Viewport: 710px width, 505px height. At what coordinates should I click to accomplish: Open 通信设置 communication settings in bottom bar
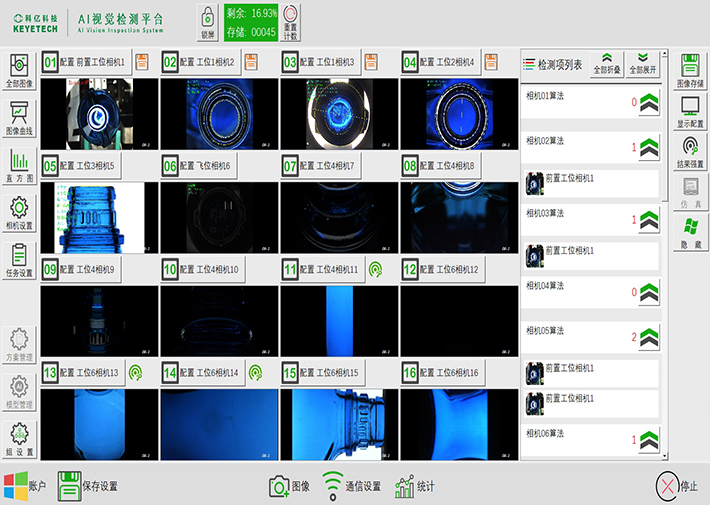(x=351, y=486)
